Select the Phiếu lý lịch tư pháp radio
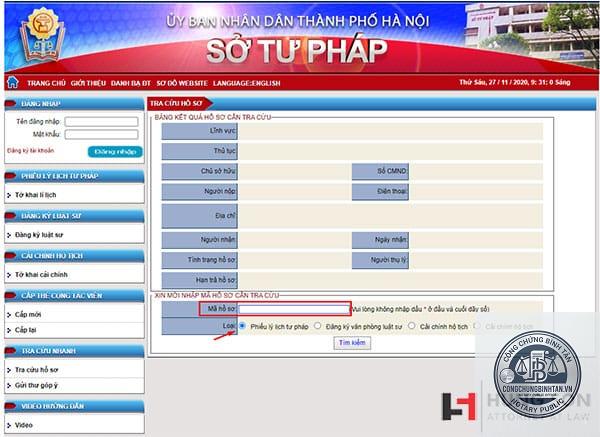 click(242, 326)
